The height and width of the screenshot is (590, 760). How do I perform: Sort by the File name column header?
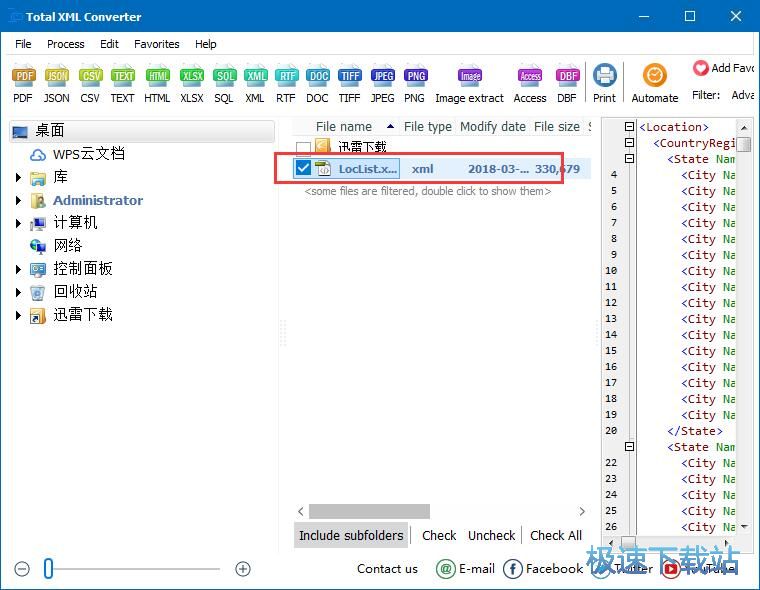tap(344, 127)
